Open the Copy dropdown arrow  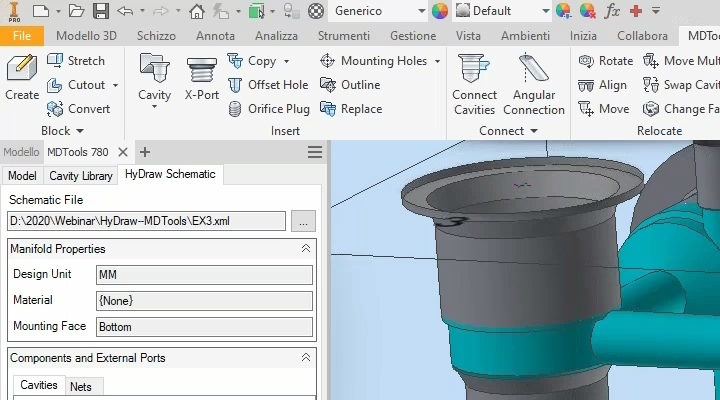tap(287, 61)
